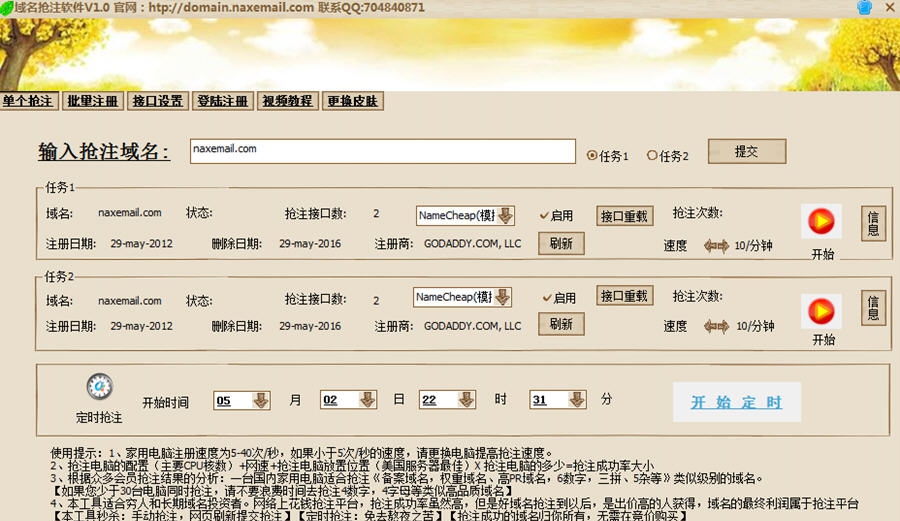Click Task 1 registrar GODADDY.COM, LLC text
This screenshot has height=521, width=900.
[472, 244]
